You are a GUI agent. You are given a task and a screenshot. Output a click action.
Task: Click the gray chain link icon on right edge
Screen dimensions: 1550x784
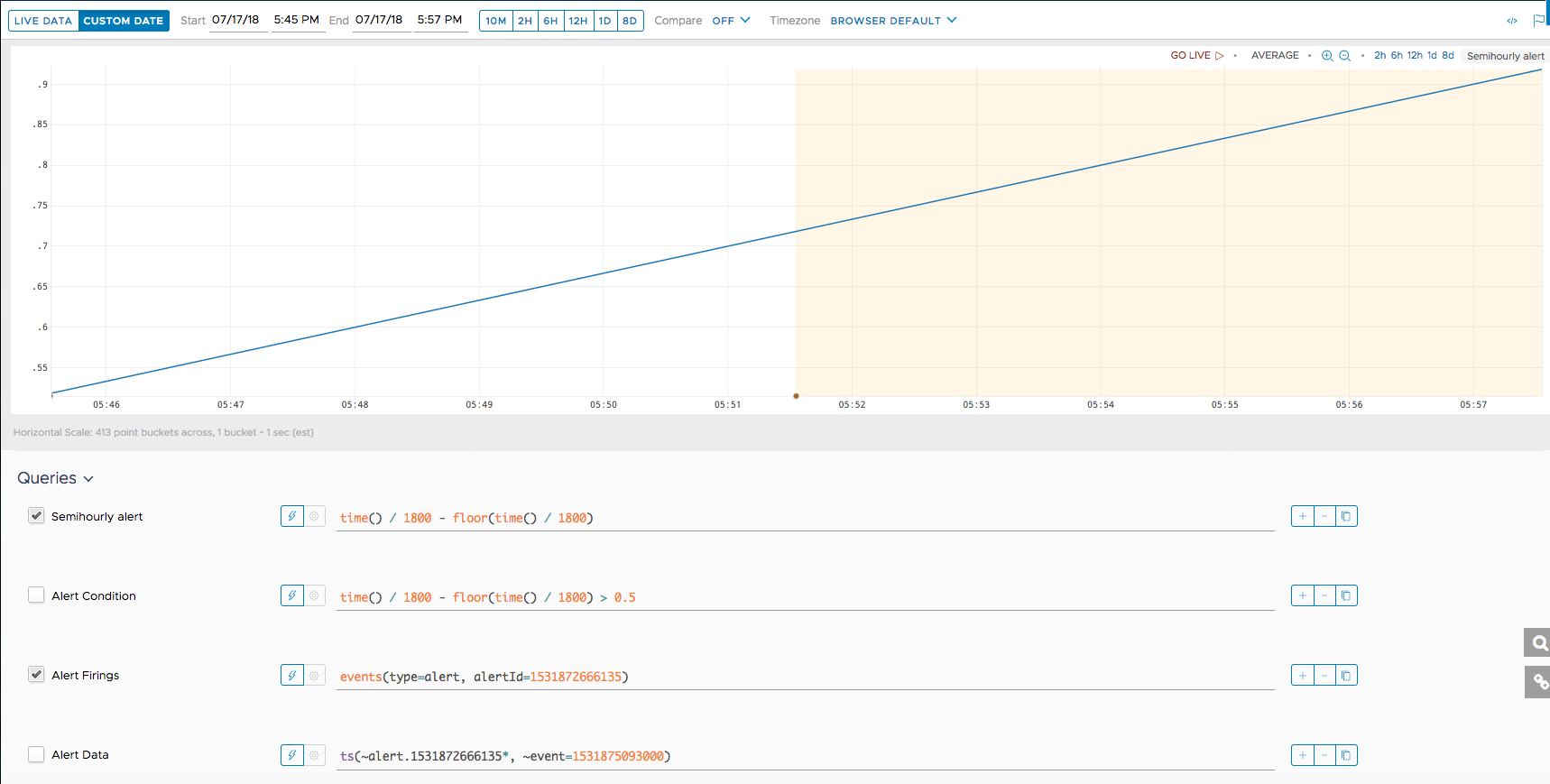(x=1539, y=682)
